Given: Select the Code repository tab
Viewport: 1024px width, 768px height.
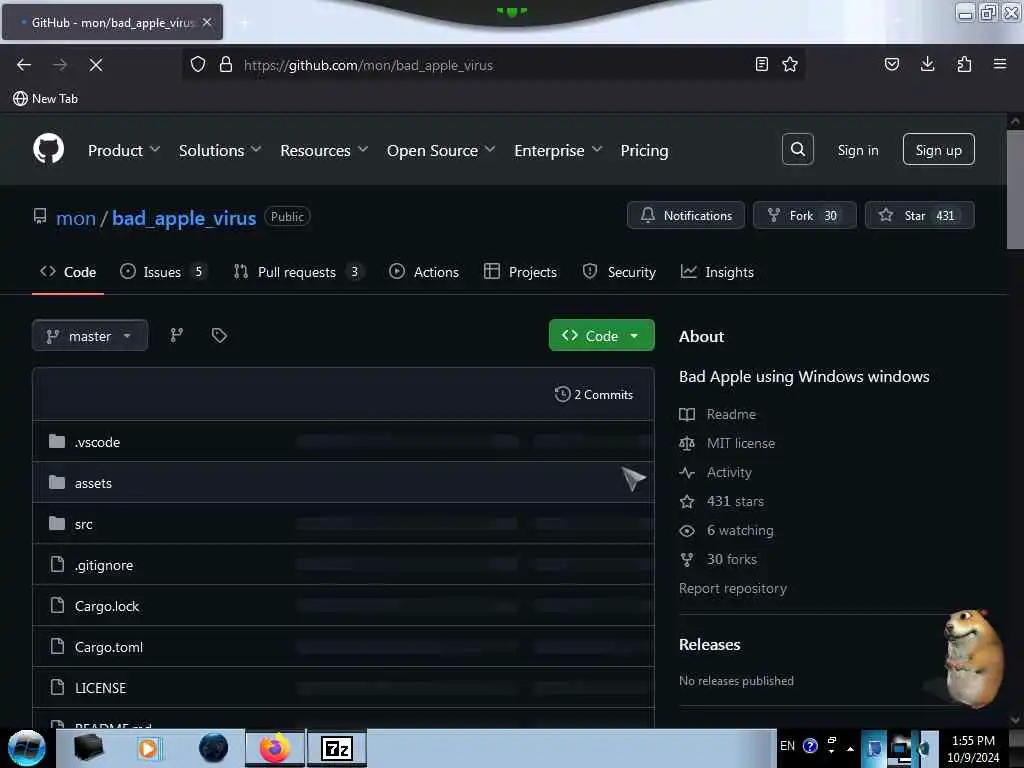Looking at the screenshot, I should point(68,272).
